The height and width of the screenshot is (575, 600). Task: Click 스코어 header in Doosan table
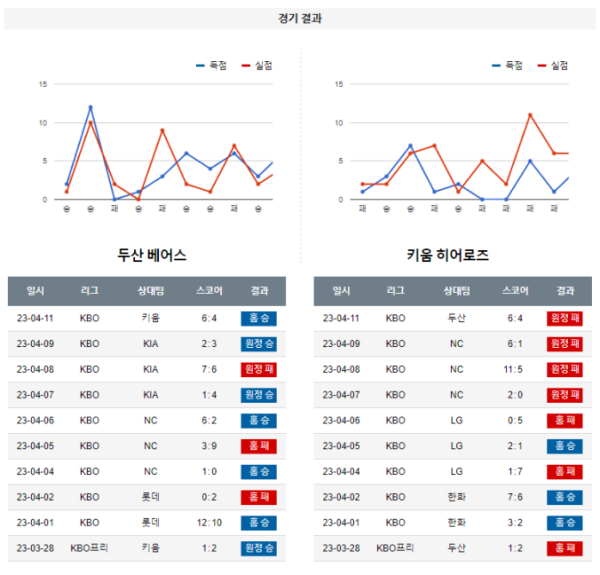209,291
